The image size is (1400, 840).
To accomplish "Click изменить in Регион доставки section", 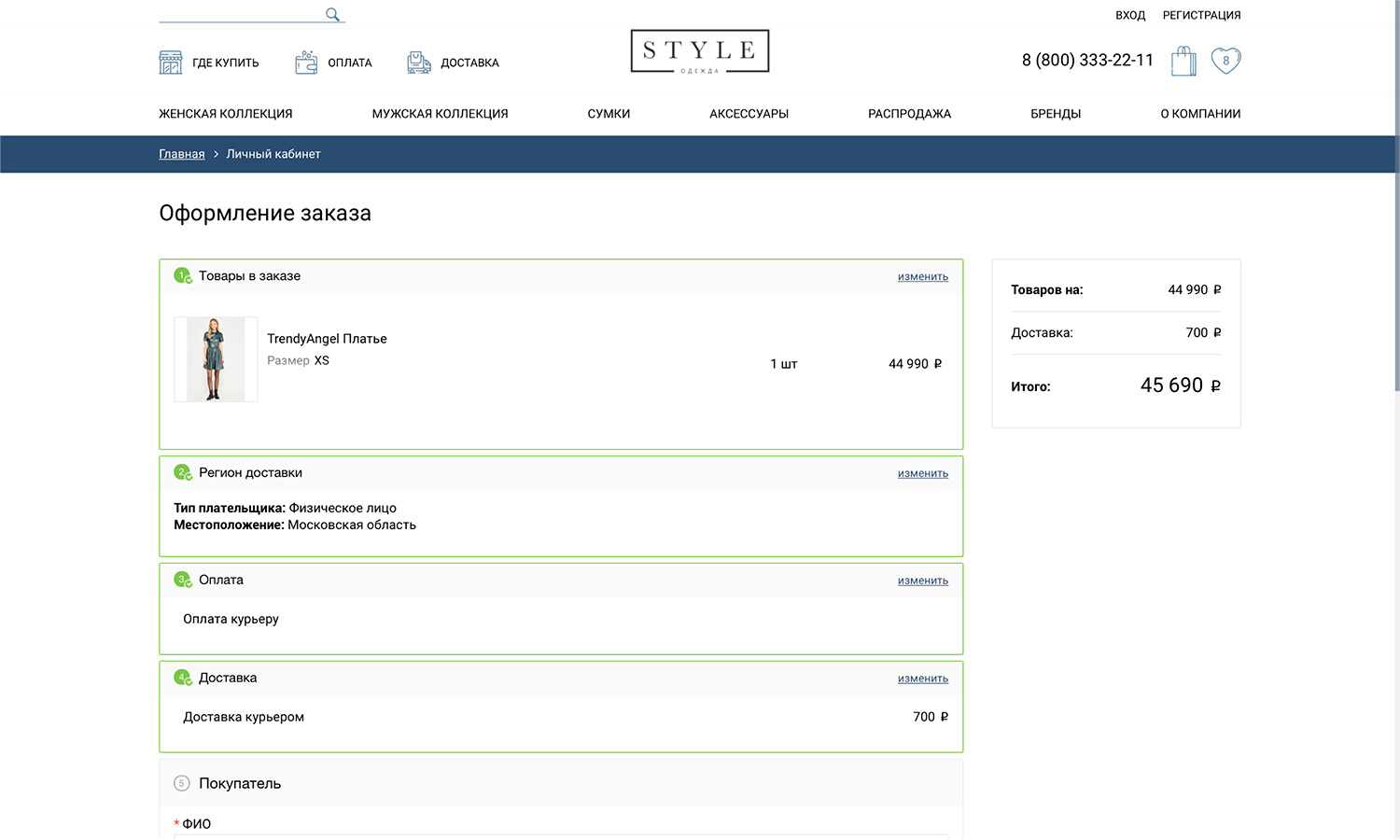I will click(922, 473).
